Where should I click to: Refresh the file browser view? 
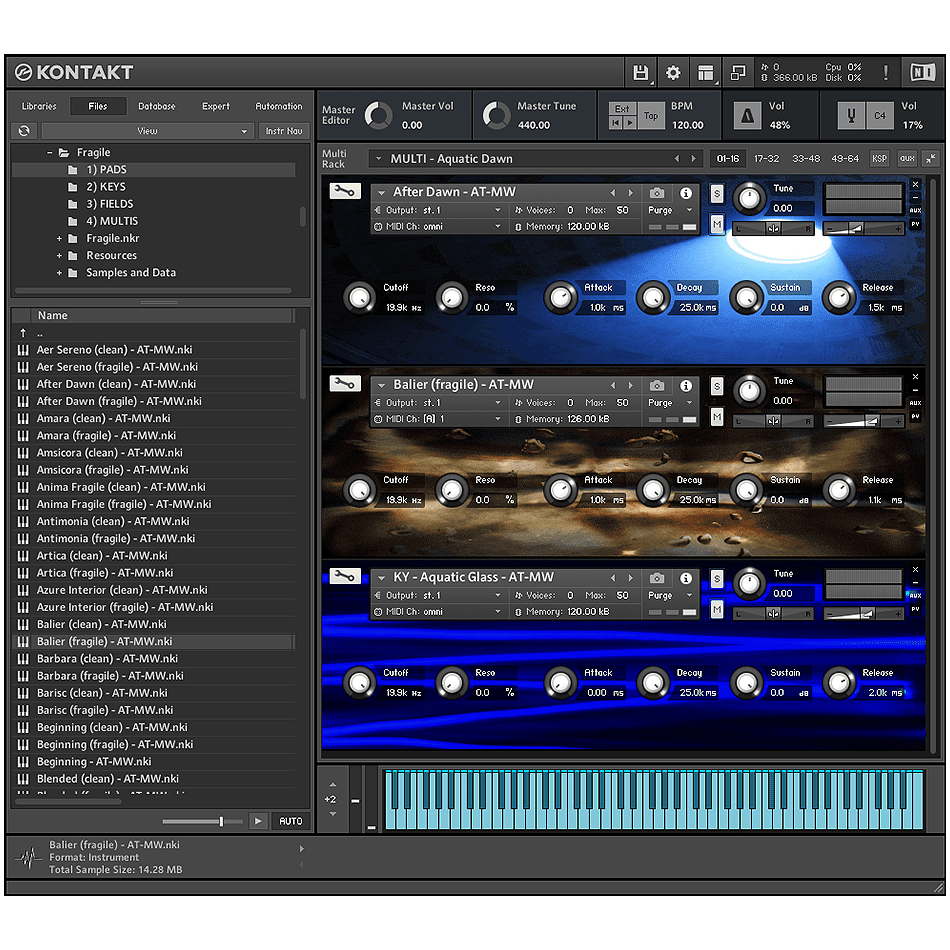pyautogui.click(x=24, y=131)
